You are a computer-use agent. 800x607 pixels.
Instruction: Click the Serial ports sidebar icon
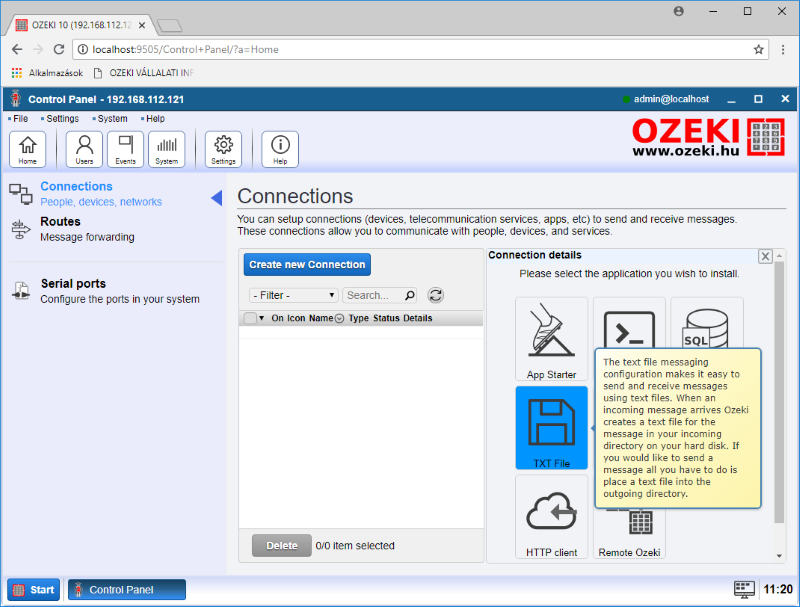click(21, 291)
